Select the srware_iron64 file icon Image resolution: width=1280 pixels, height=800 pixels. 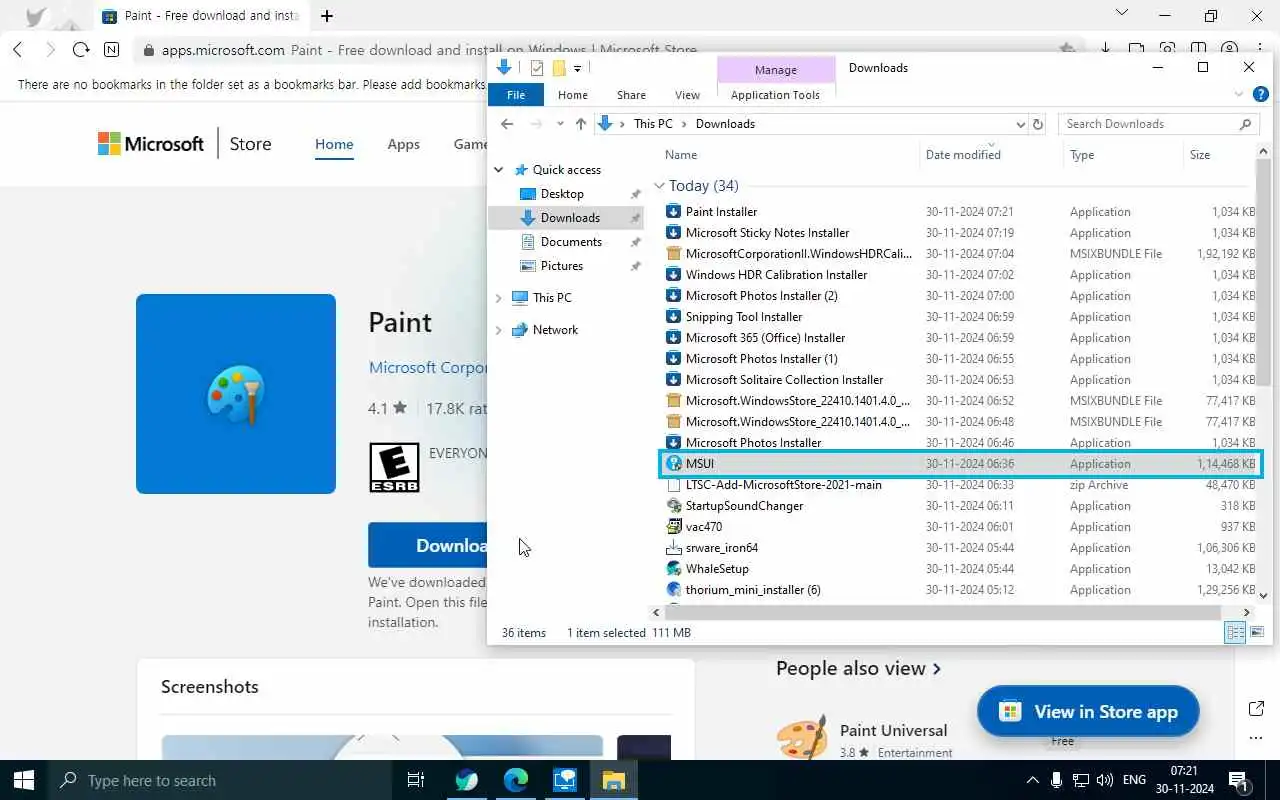point(674,548)
